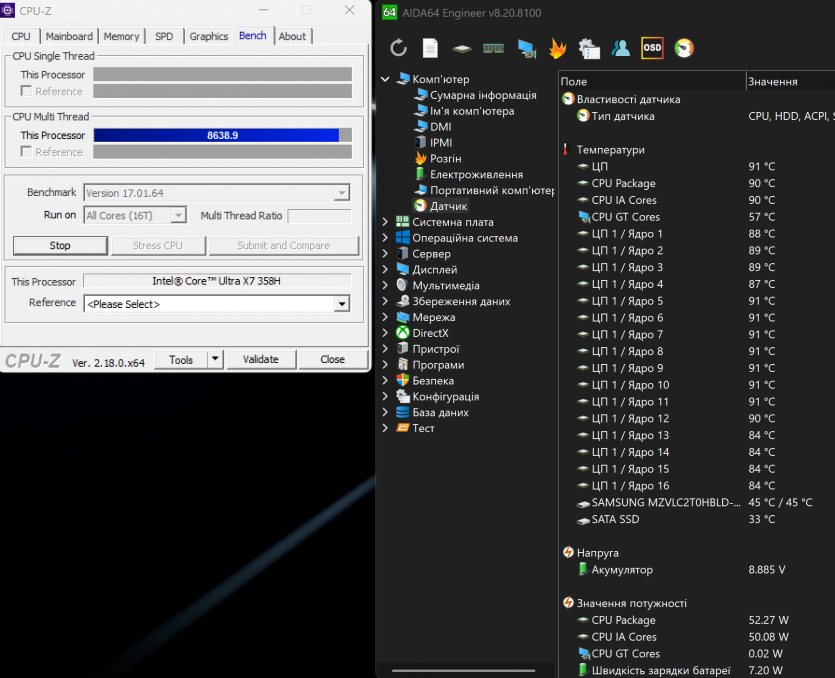Open the Report page icon in AIDA64

click(430, 48)
